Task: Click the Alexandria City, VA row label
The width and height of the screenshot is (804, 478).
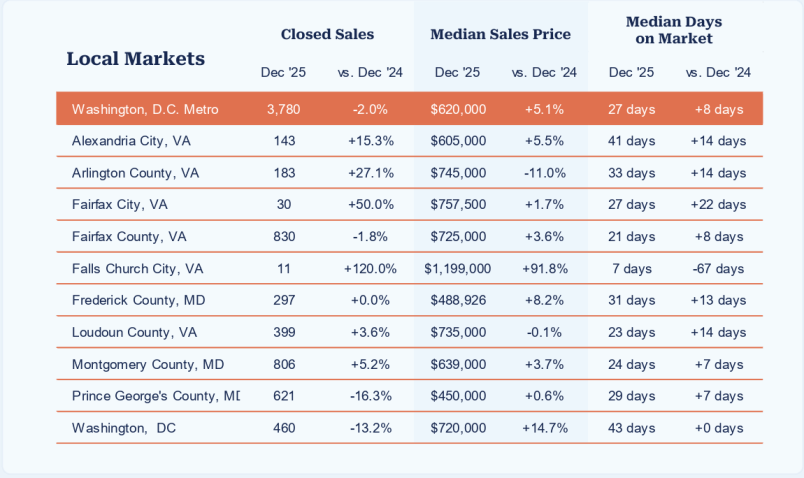Action: coord(131,141)
